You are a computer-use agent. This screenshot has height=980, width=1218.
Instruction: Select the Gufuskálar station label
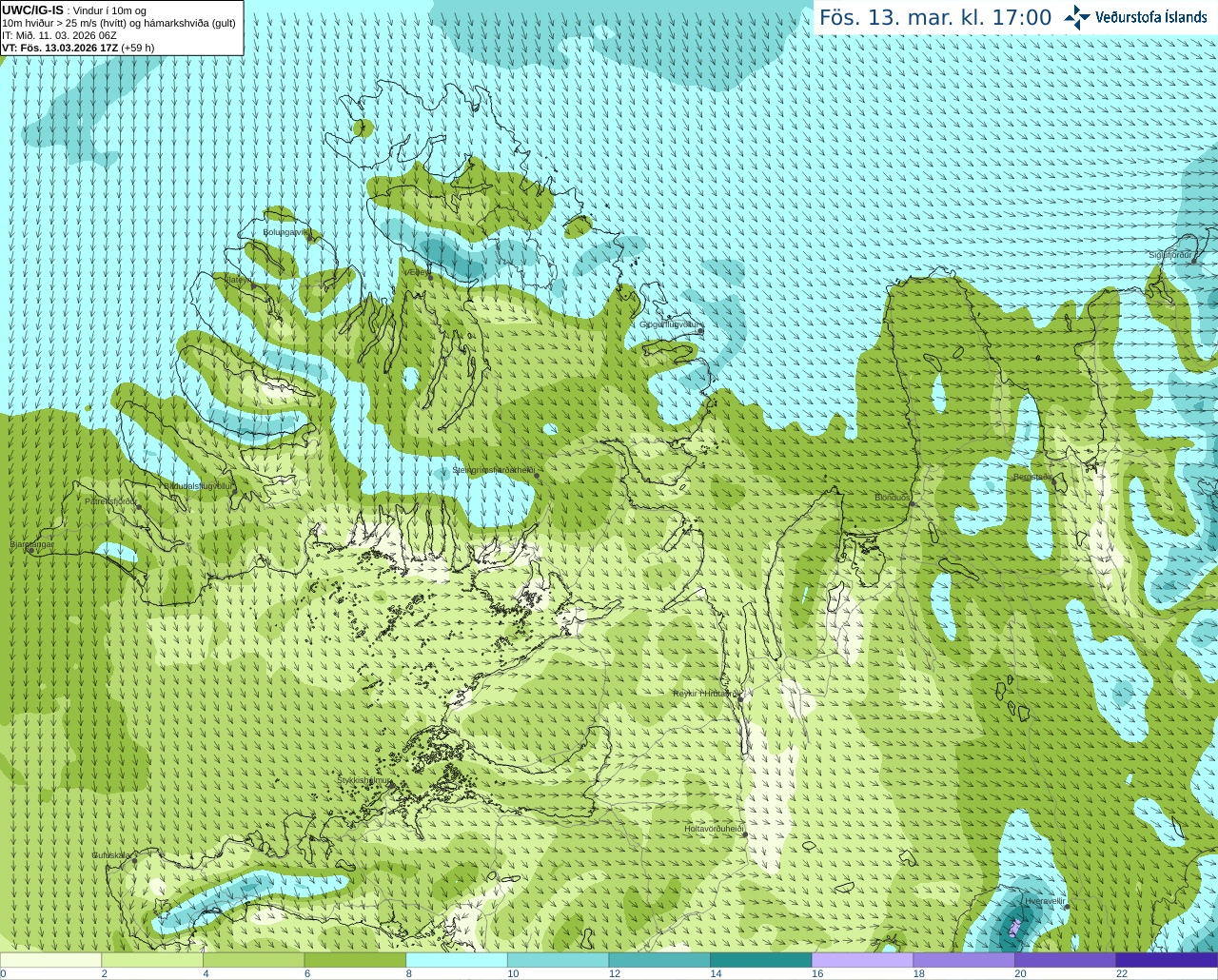click(111, 855)
